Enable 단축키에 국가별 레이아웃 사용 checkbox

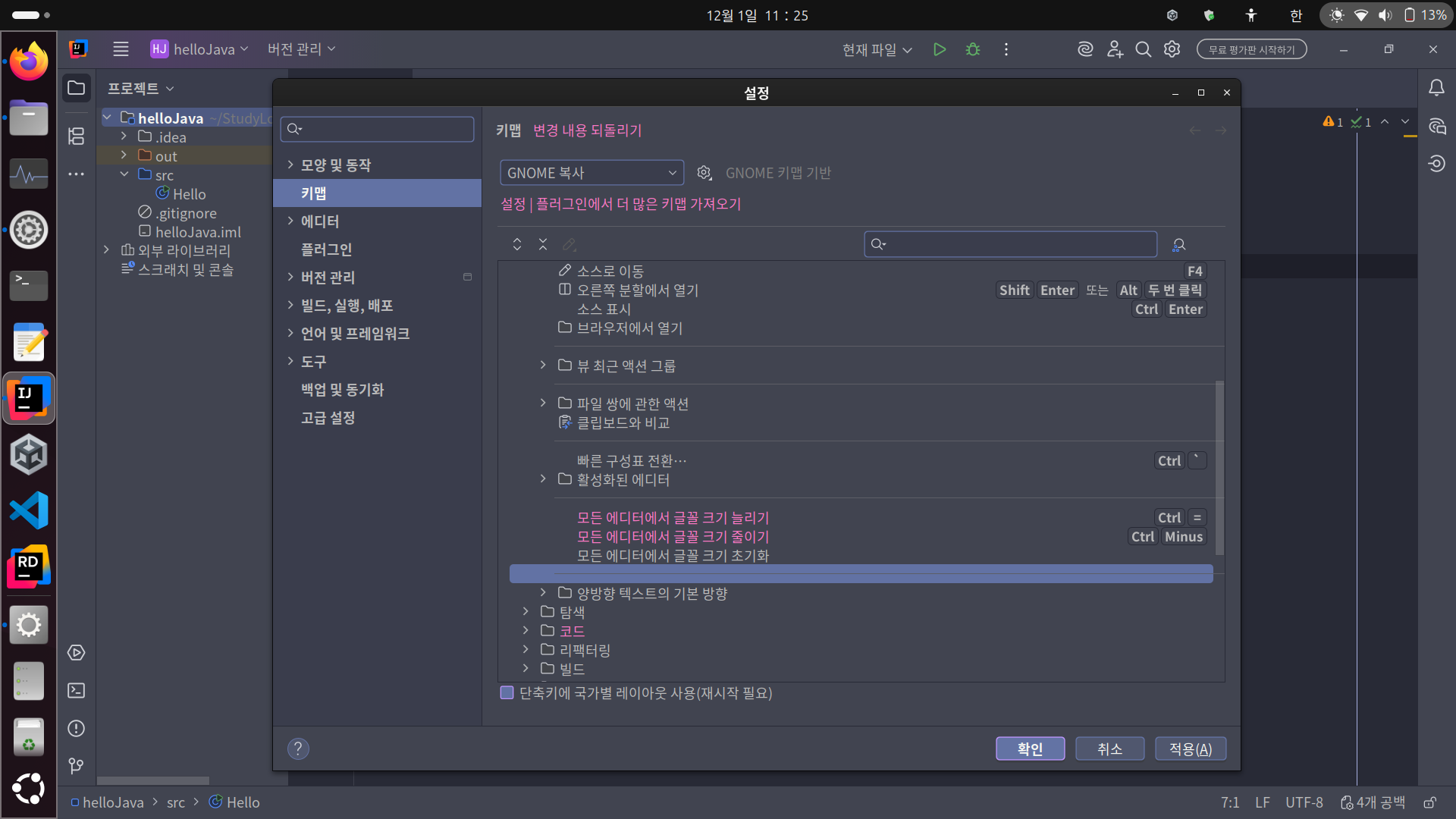pyautogui.click(x=507, y=693)
